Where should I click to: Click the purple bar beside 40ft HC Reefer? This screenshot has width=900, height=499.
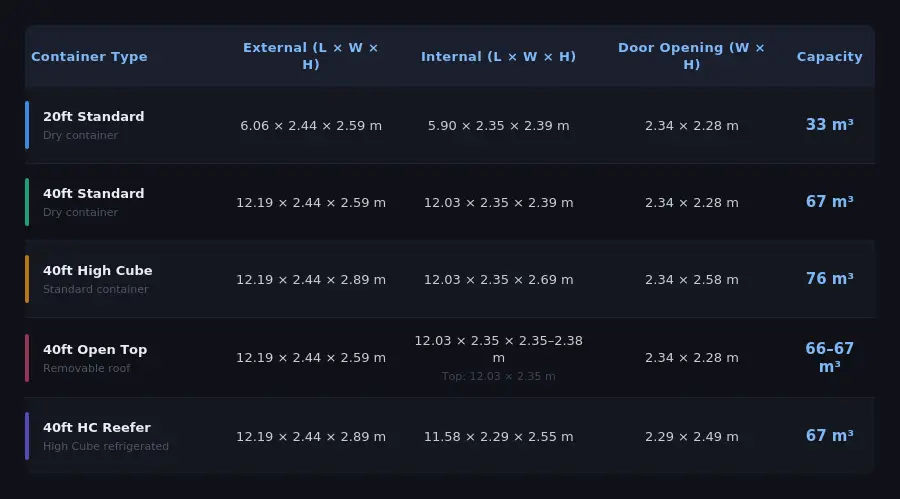27,436
